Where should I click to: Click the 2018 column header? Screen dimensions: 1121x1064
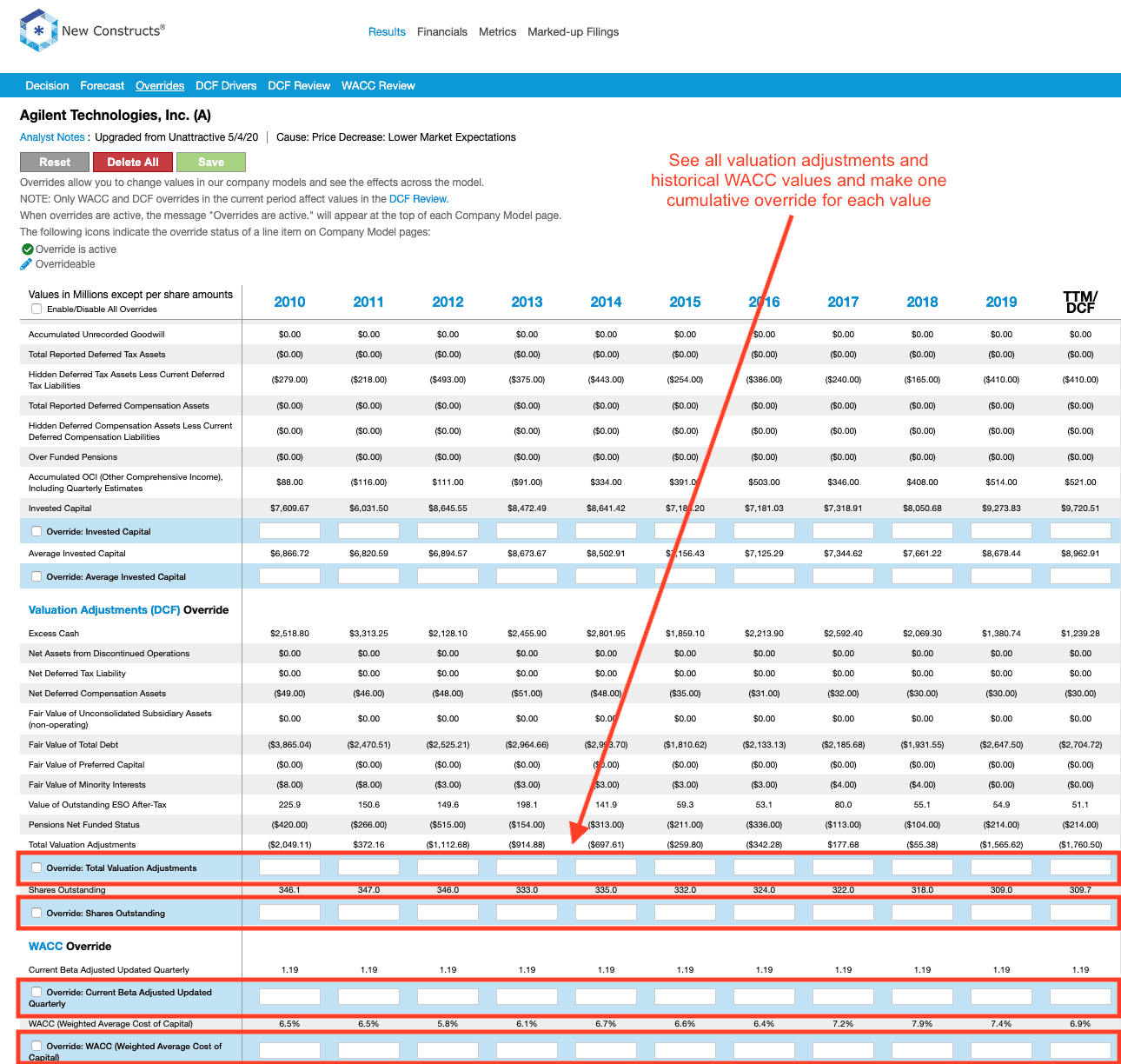tap(922, 302)
